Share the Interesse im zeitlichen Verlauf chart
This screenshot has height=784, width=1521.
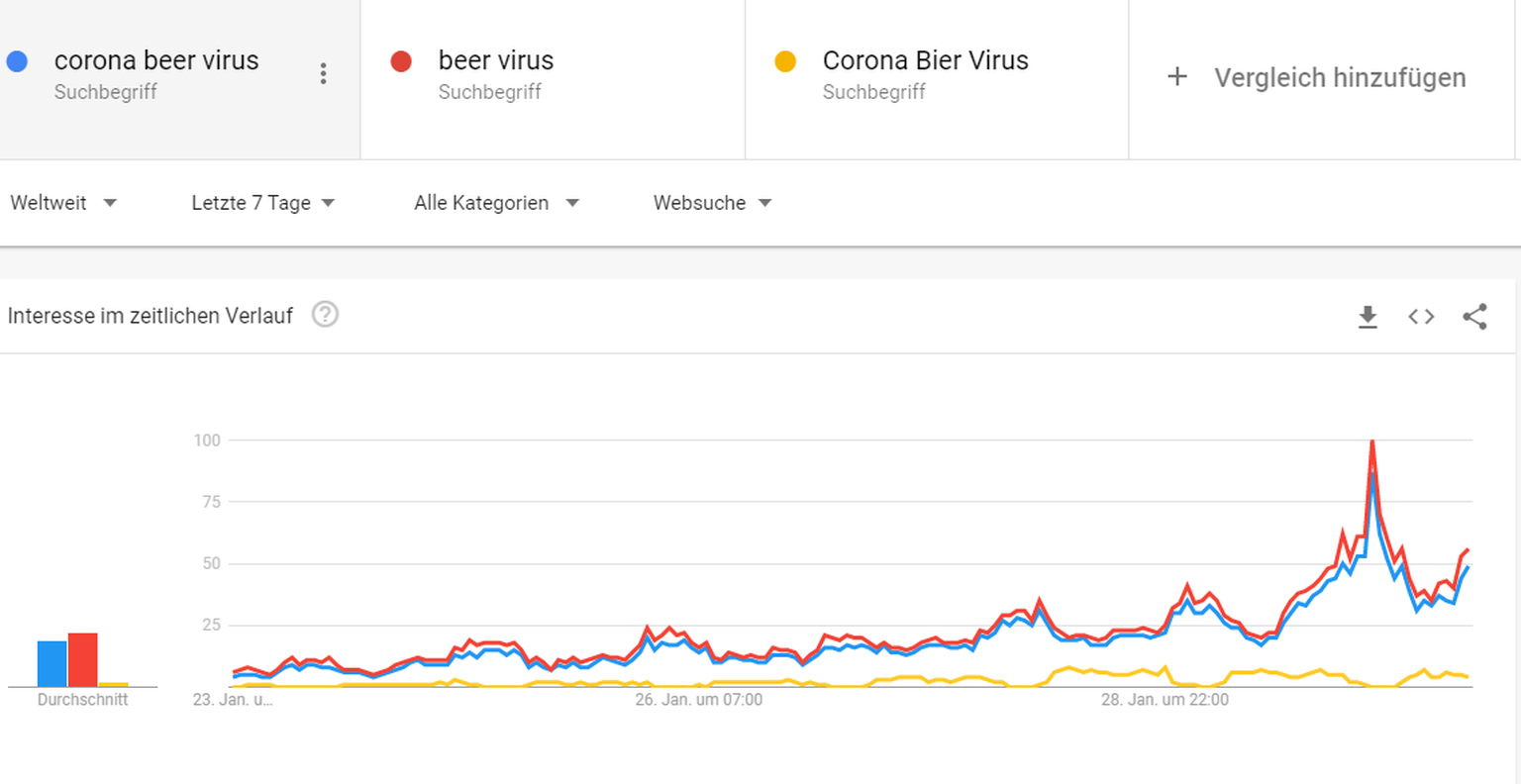[x=1474, y=317]
